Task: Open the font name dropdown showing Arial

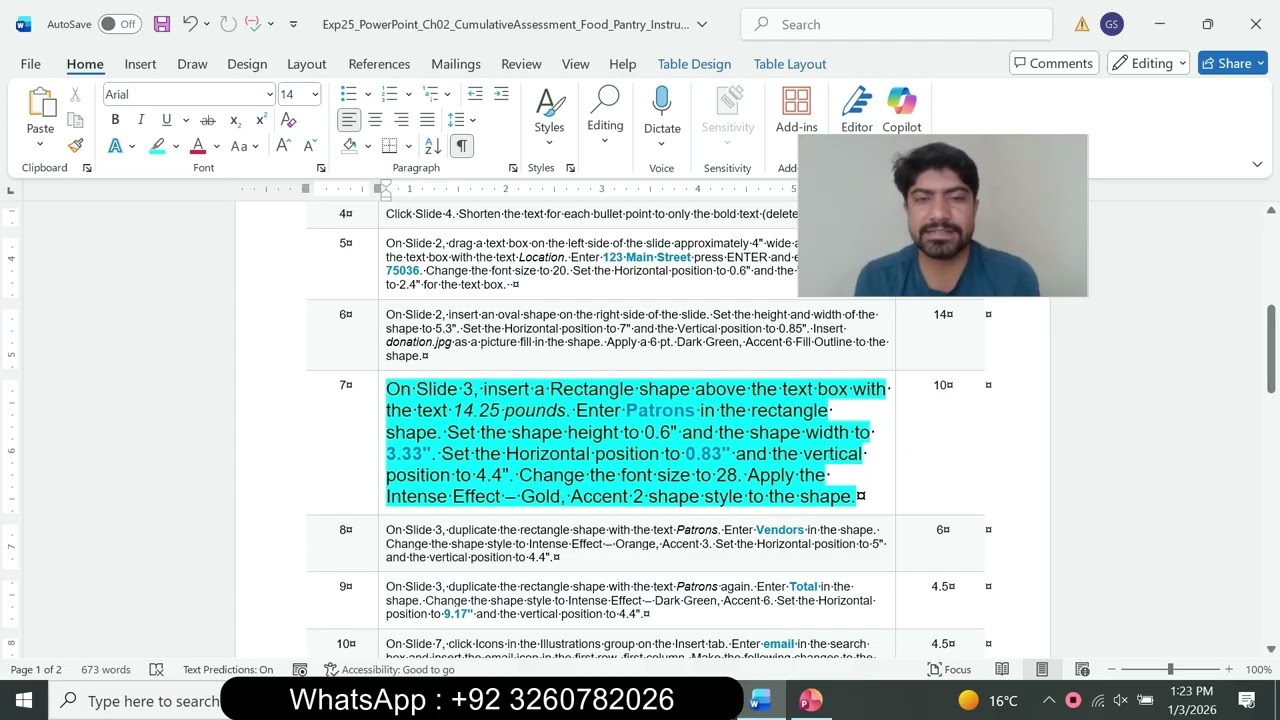Action: (x=269, y=94)
